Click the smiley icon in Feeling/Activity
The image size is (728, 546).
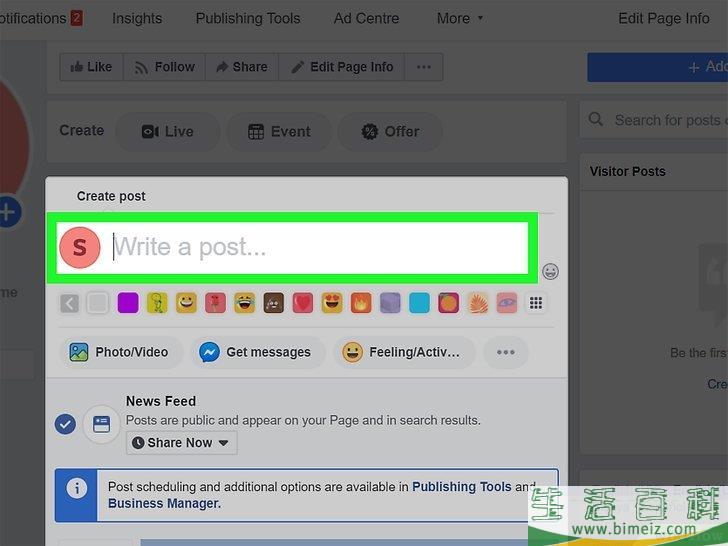tap(352, 352)
